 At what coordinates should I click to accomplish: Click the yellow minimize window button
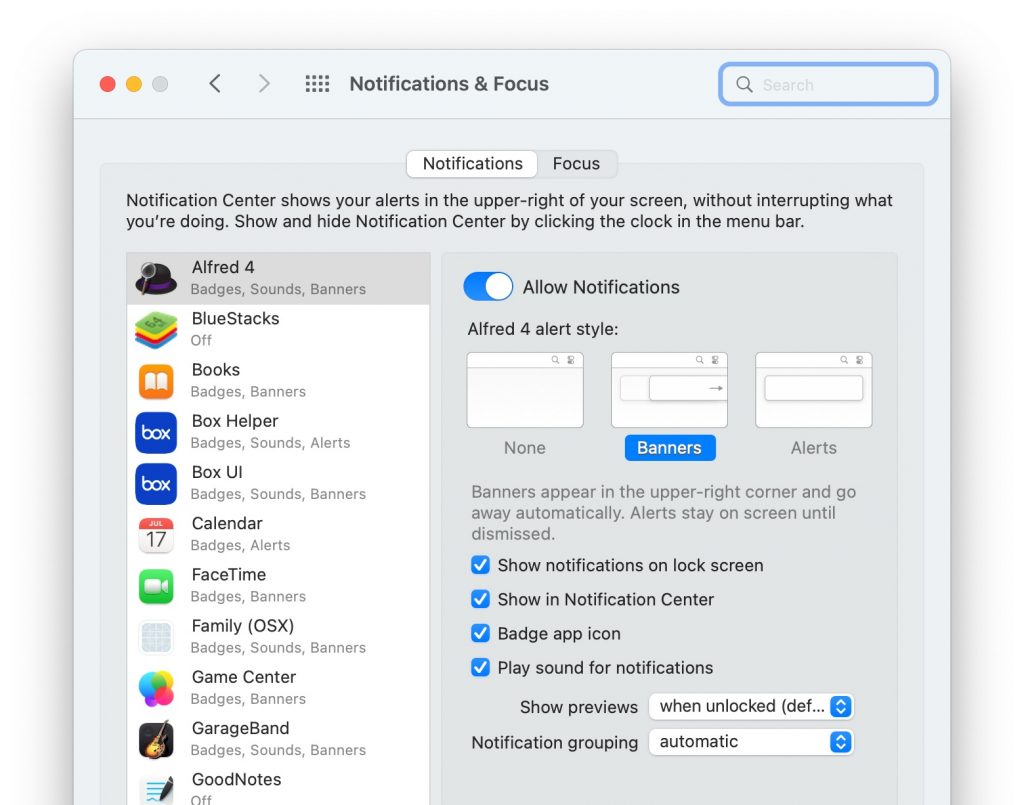pos(134,84)
